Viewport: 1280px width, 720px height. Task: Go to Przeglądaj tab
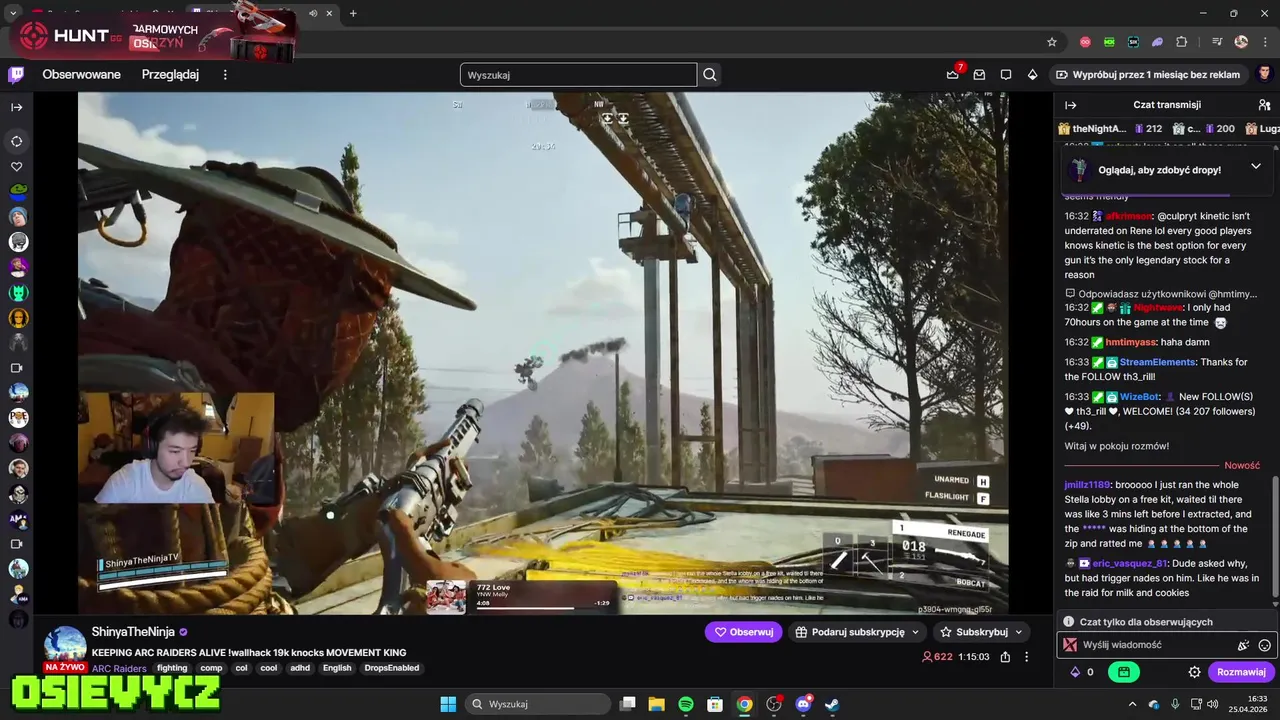click(170, 74)
